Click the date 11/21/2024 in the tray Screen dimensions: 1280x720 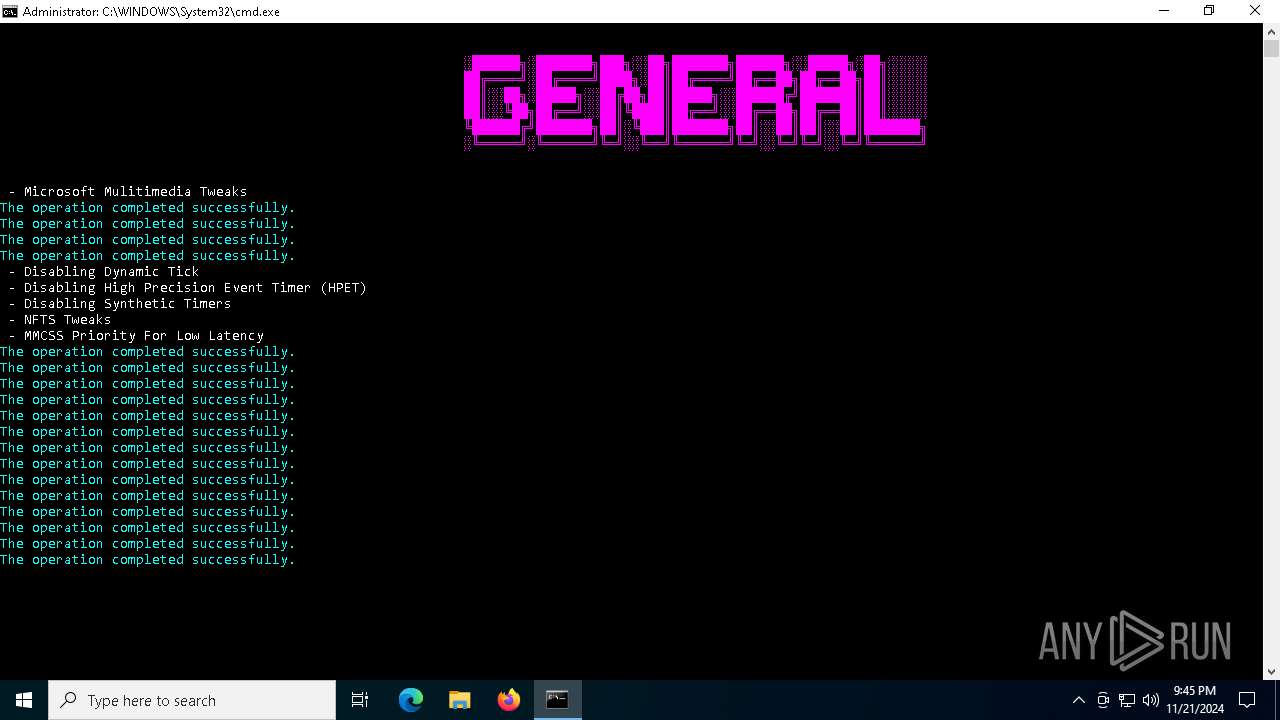[1195, 708]
